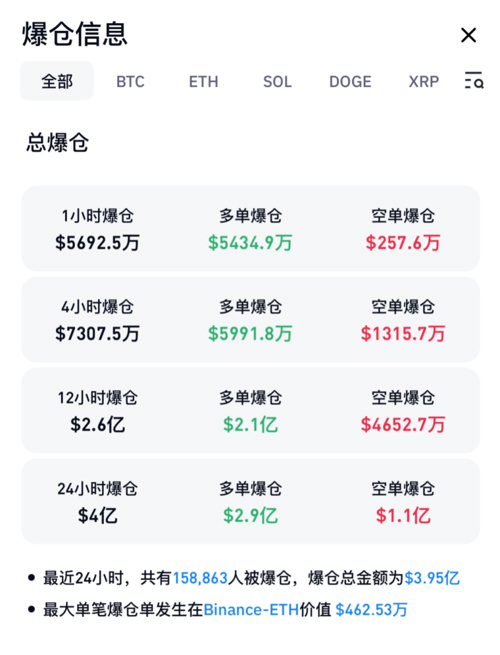Click 12-hour short liquidation $4652.7万

point(403,425)
